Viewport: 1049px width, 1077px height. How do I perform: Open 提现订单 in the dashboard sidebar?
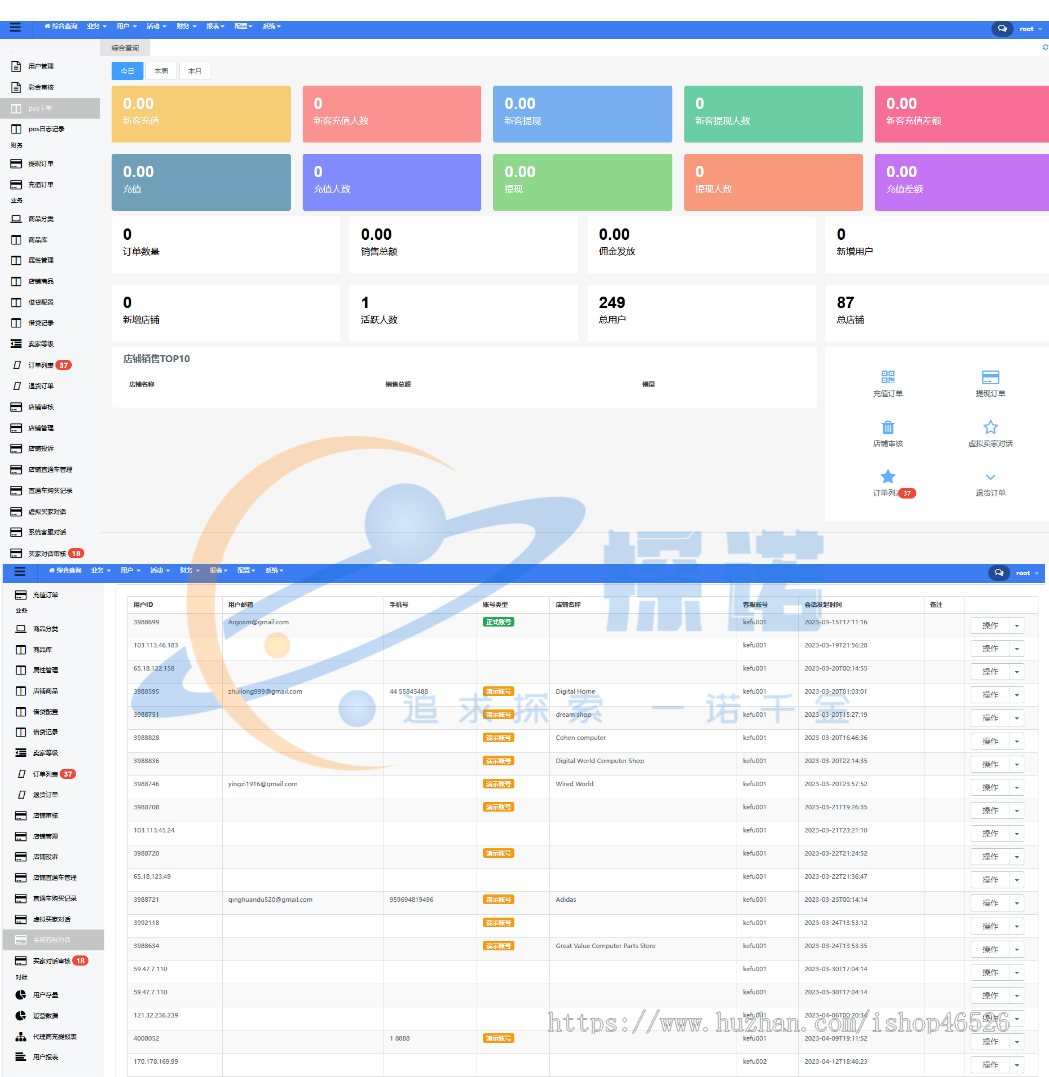point(41,163)
